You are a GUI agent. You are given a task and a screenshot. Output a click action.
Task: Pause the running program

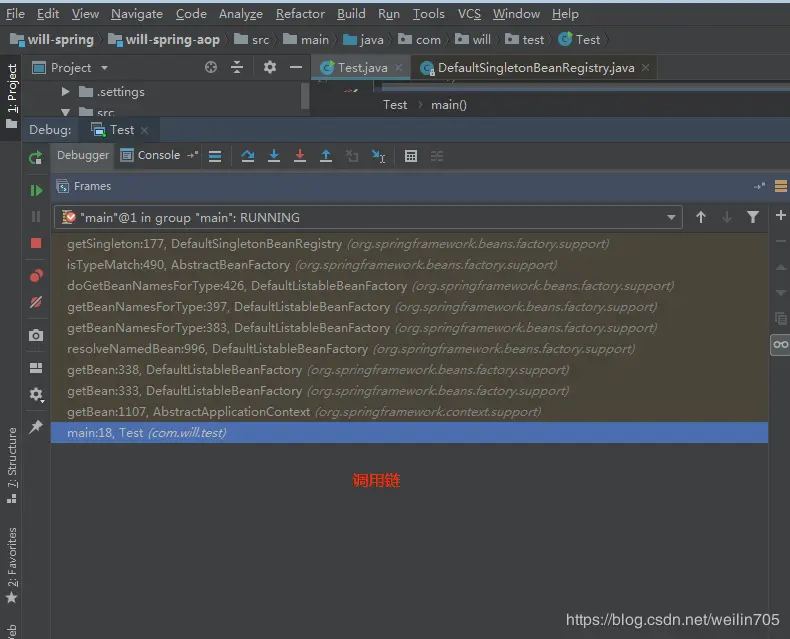click(x=36, y=217)
